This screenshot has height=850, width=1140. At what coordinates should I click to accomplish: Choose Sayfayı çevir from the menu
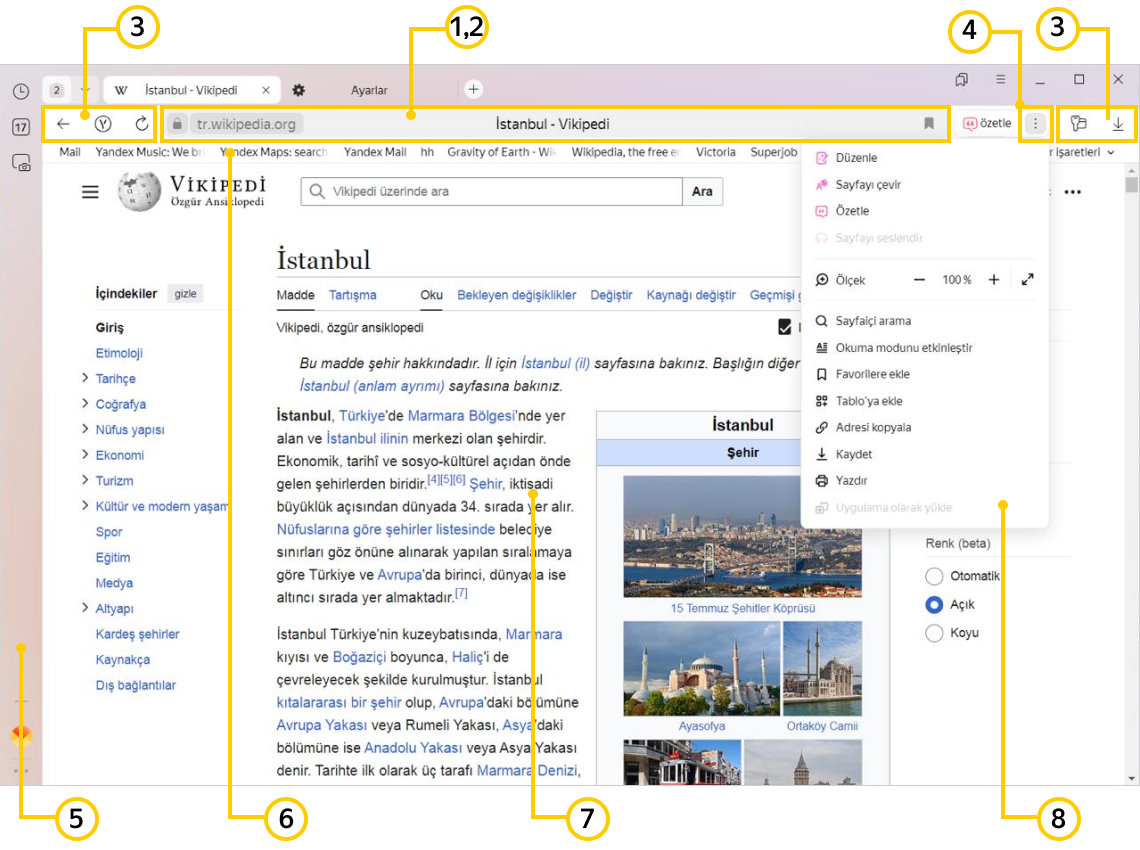pyautogui.click(x=868, y=185)
